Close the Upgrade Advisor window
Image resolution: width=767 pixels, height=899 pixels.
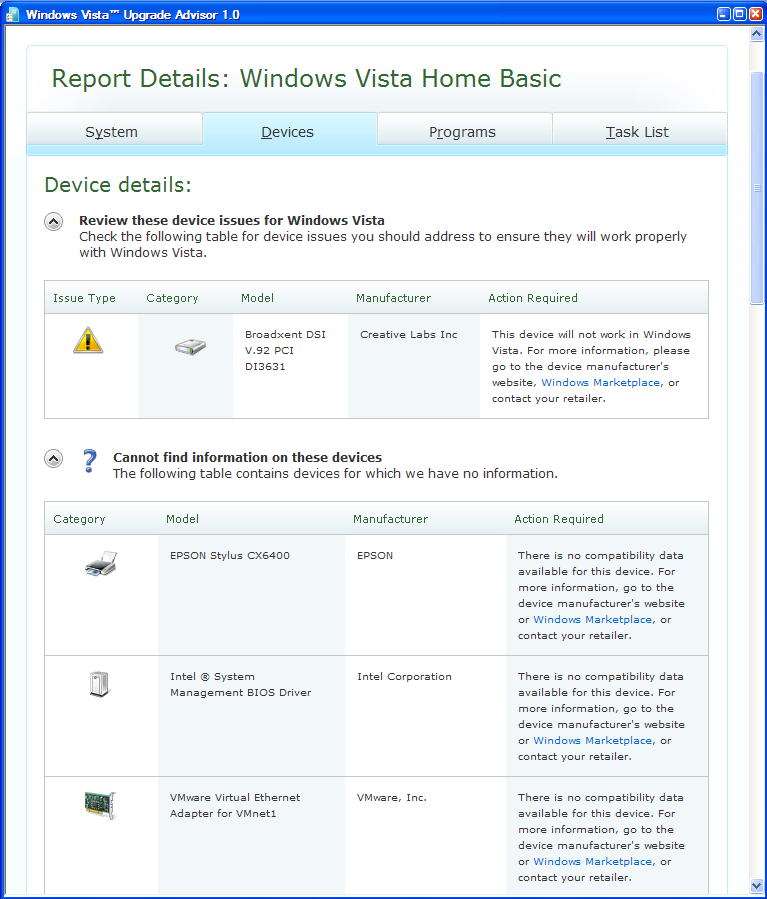click(756, 14)
